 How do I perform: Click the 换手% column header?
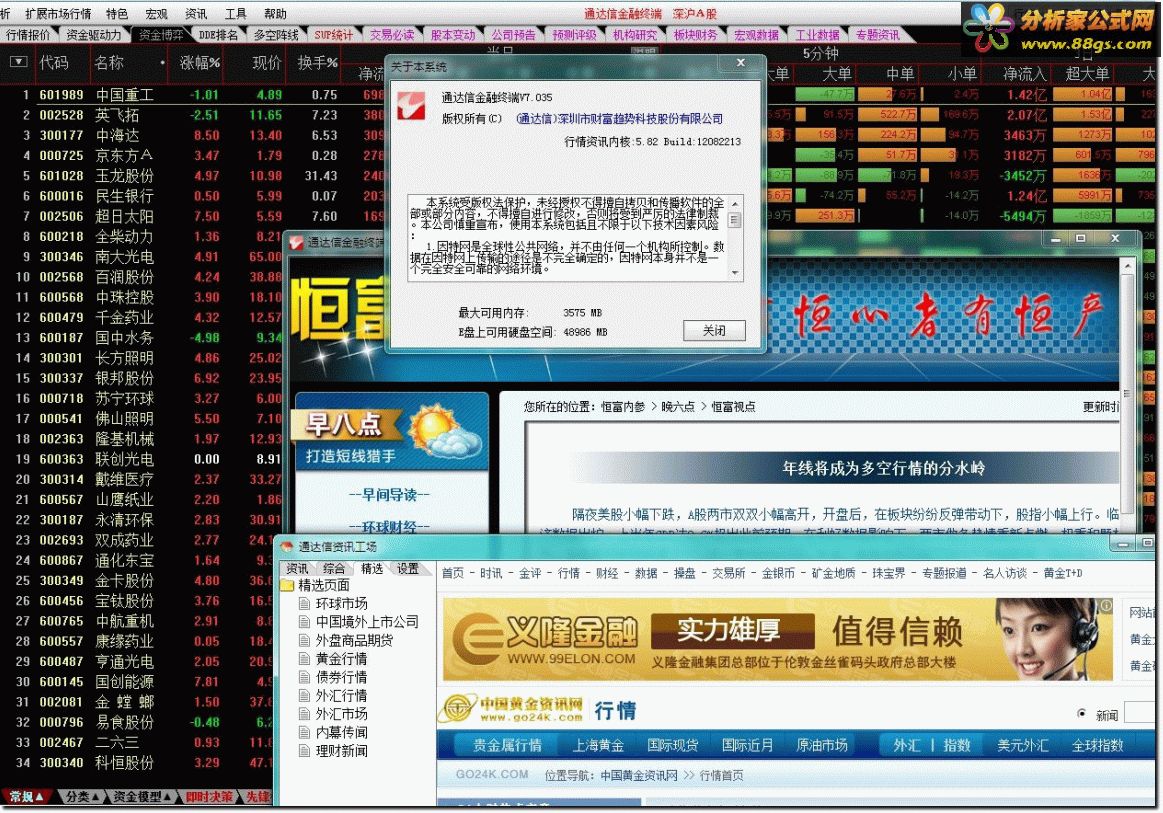pyautogui.click(x=317, y=62)
